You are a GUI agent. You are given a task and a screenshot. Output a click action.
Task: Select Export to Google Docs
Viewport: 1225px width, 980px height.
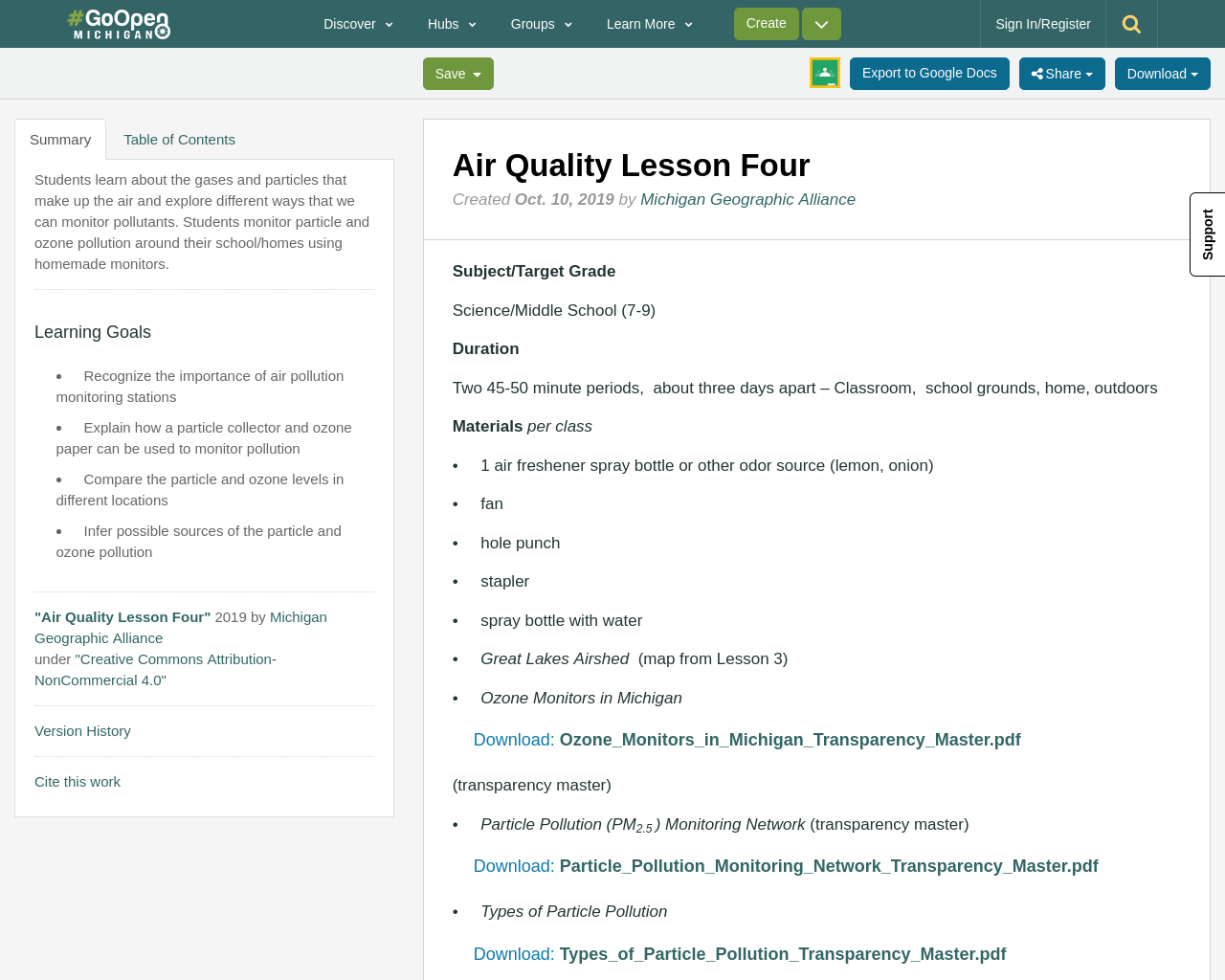coord(929,71)
